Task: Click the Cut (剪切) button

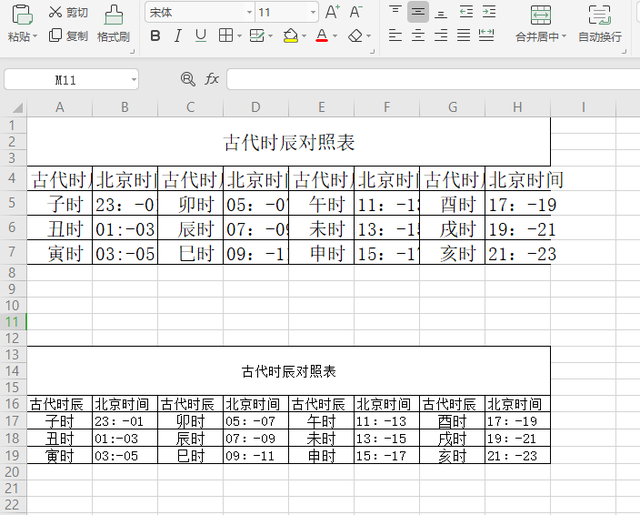Action: coord(68,12)
